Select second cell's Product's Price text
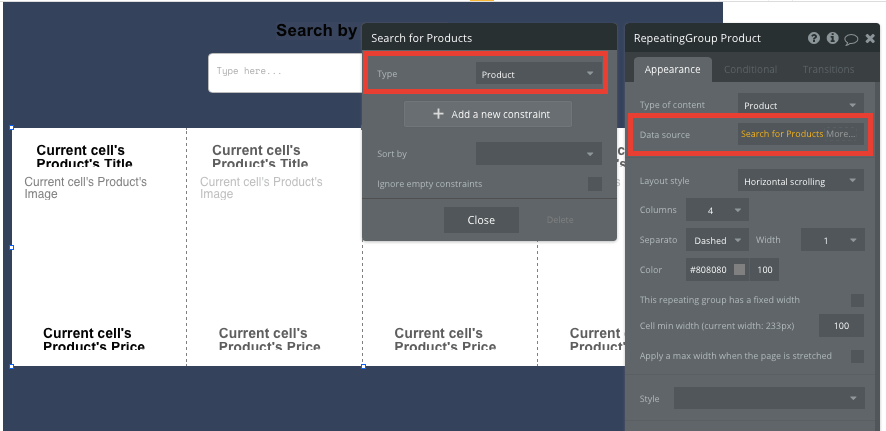The image size is (886, 431). (270, 338)
